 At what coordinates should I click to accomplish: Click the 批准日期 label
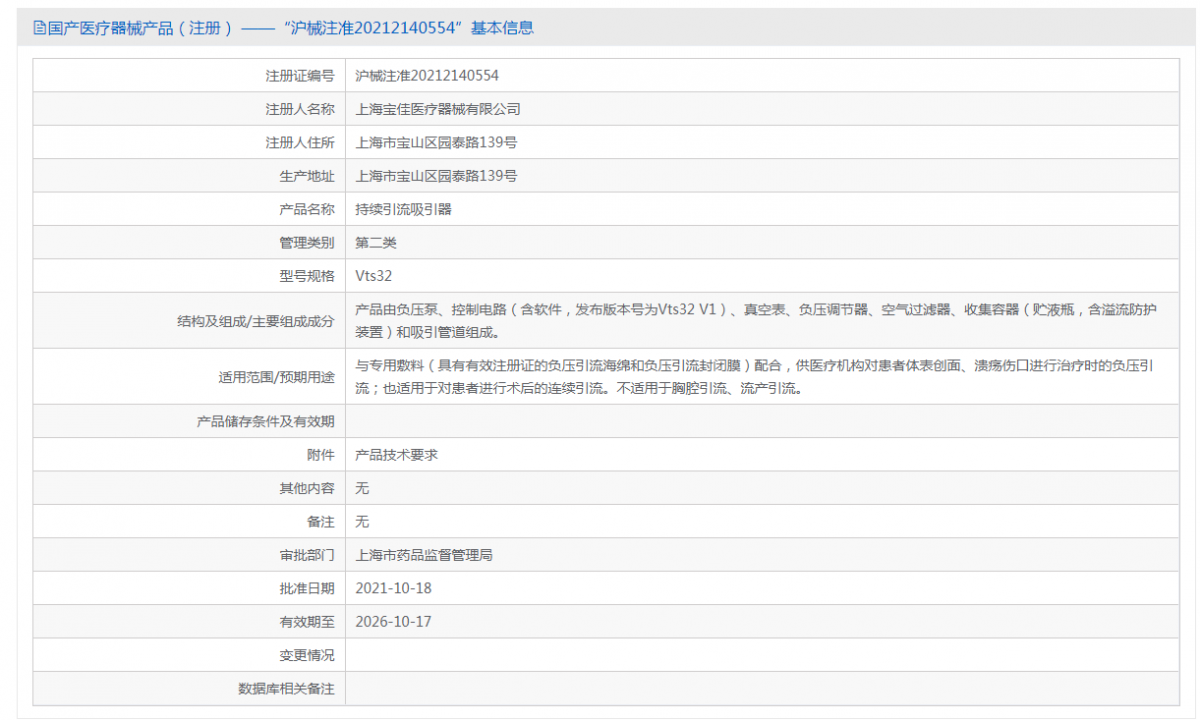307,588
